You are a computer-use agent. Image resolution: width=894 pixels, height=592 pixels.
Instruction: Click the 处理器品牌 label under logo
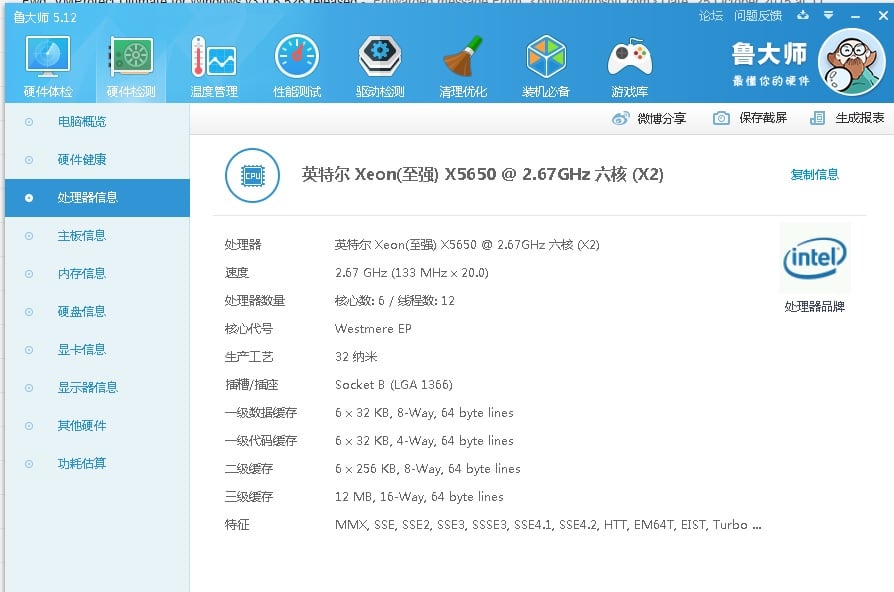(x=814, y=307)
